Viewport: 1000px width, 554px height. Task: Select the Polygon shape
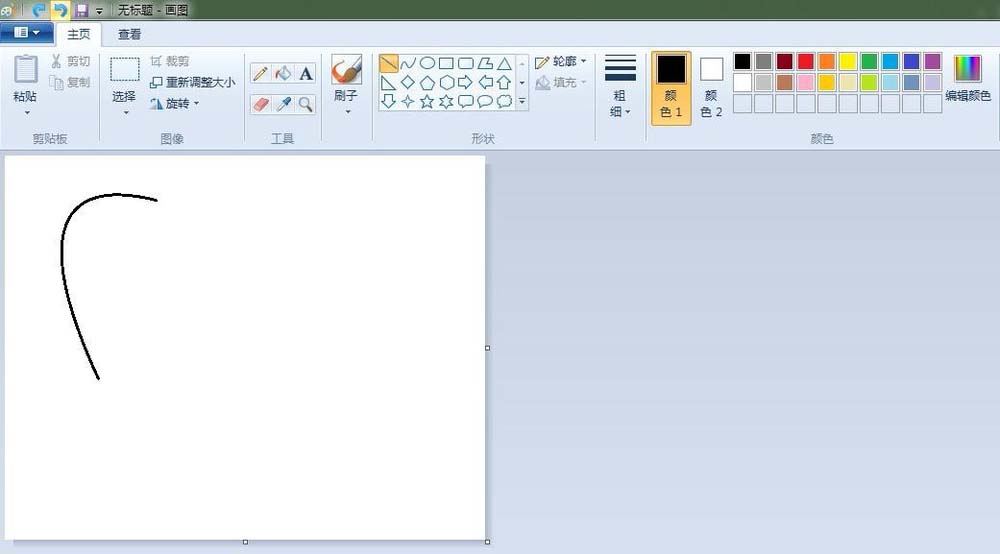[x=485, y=63]
